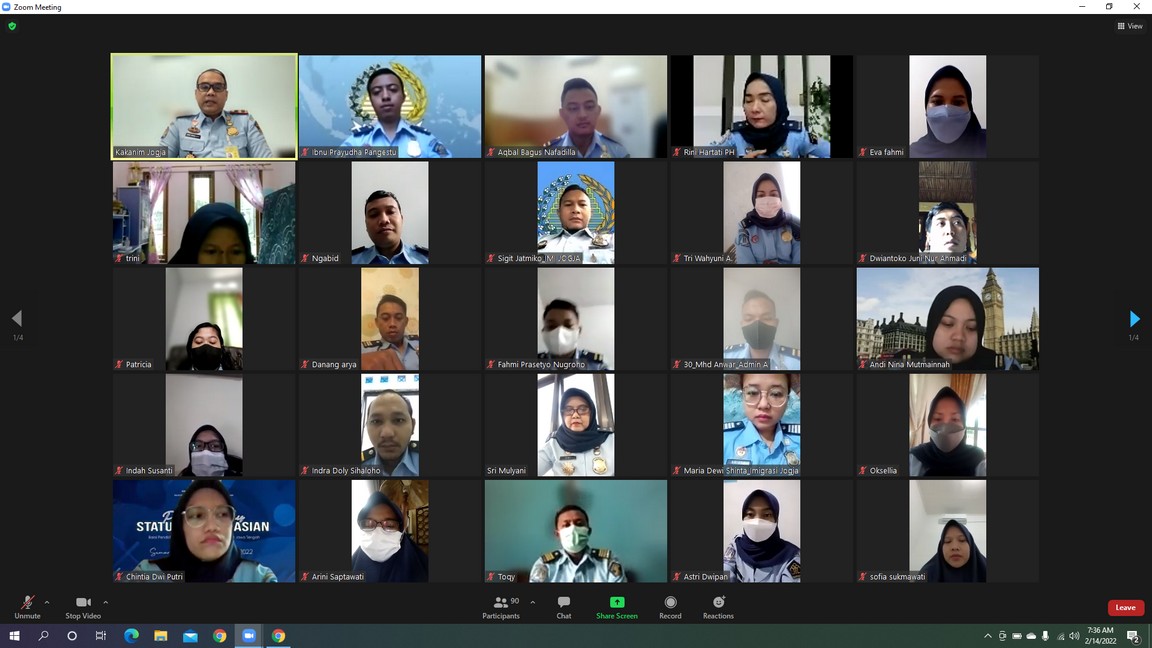
Task: Open the Reactions menu
Action: tap(718, 606)
